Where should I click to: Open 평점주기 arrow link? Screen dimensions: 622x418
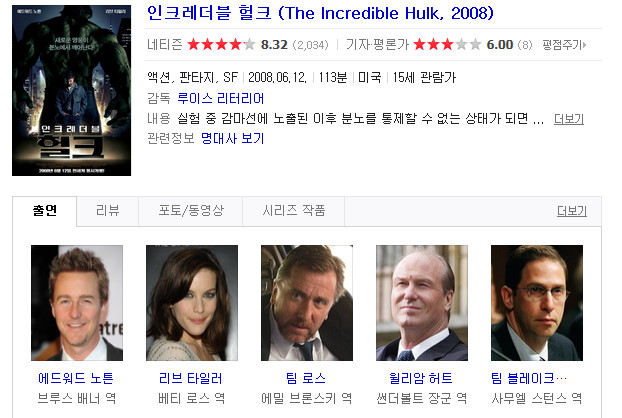point(564,45)
